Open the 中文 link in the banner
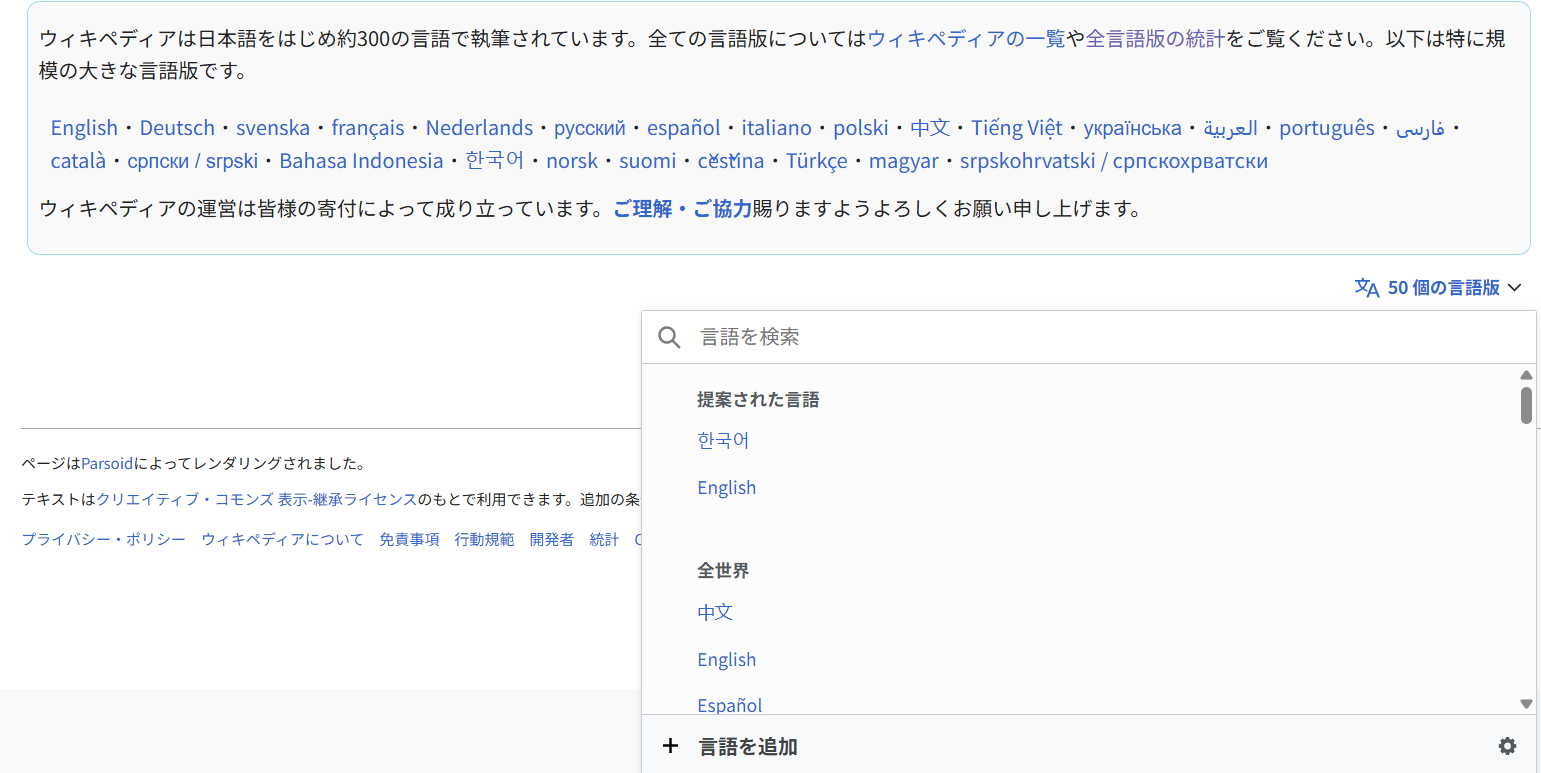 (930, 128)
